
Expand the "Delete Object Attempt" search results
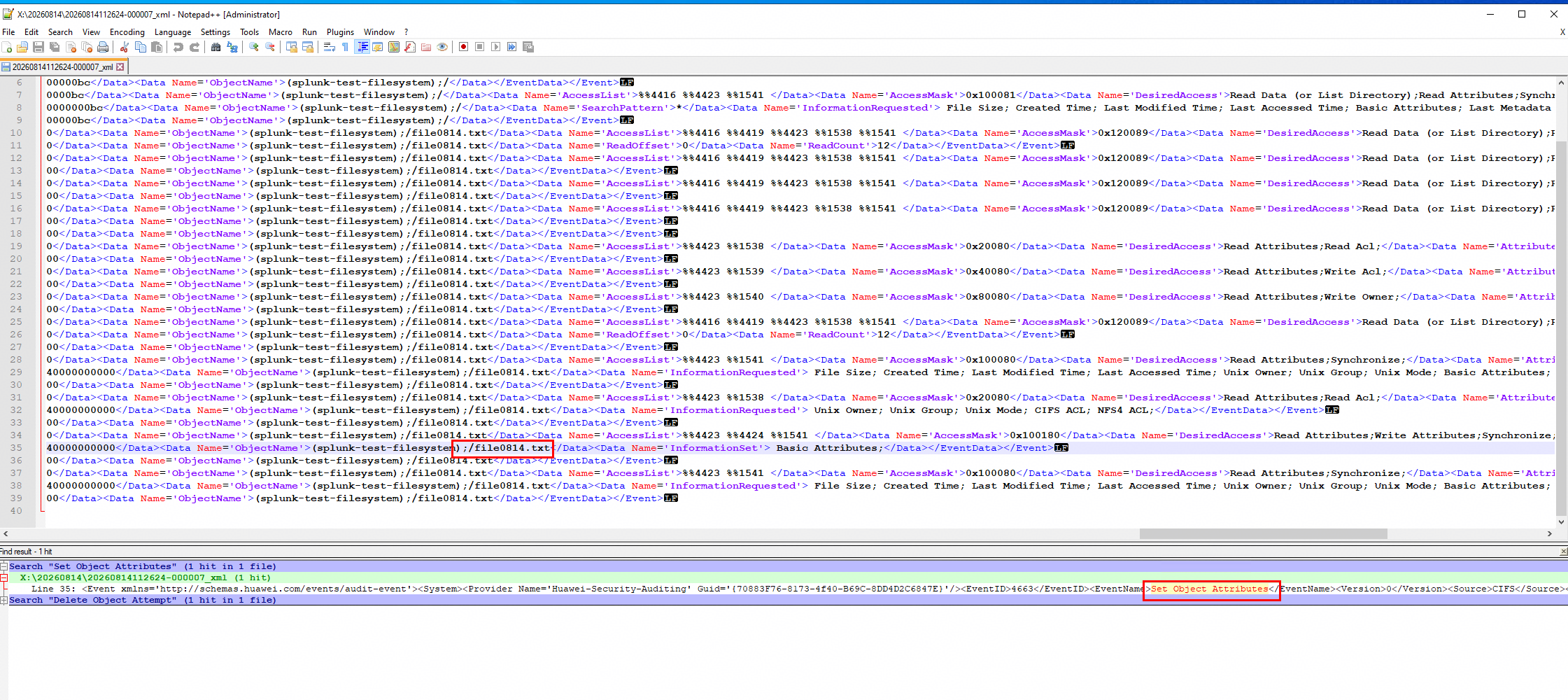(x=4, y=600)
